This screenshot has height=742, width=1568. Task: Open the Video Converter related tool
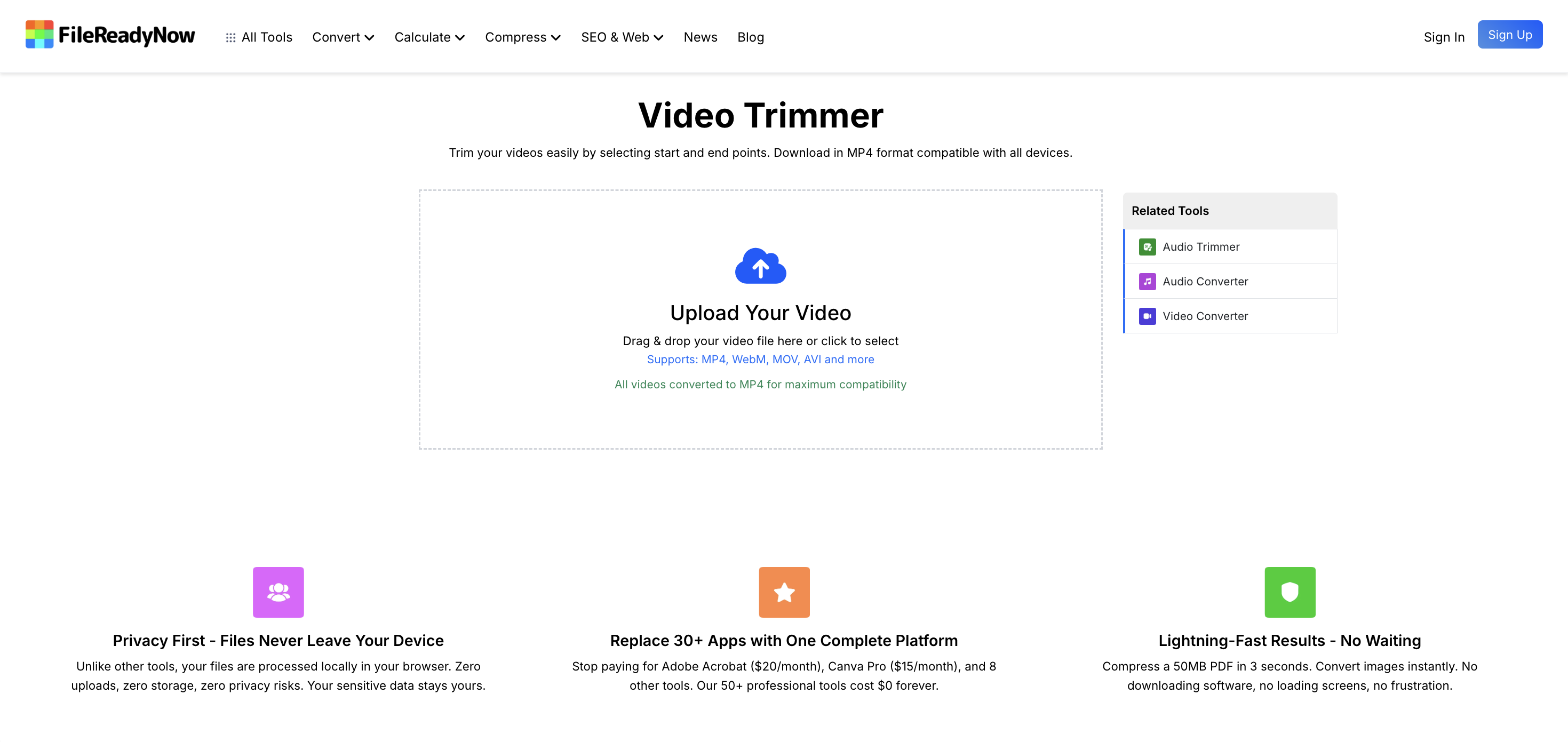click(x=1205, y=316)
